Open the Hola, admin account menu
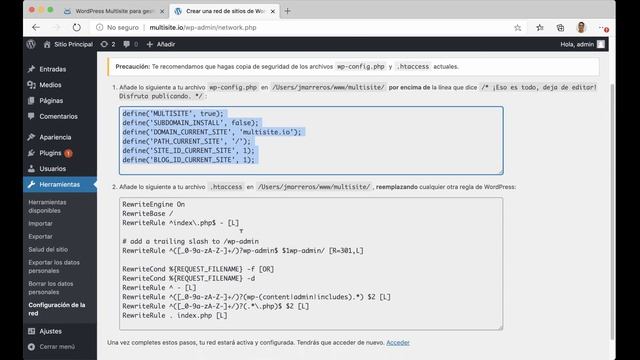This screenshot has height=360, width=640. click(582, 44)
